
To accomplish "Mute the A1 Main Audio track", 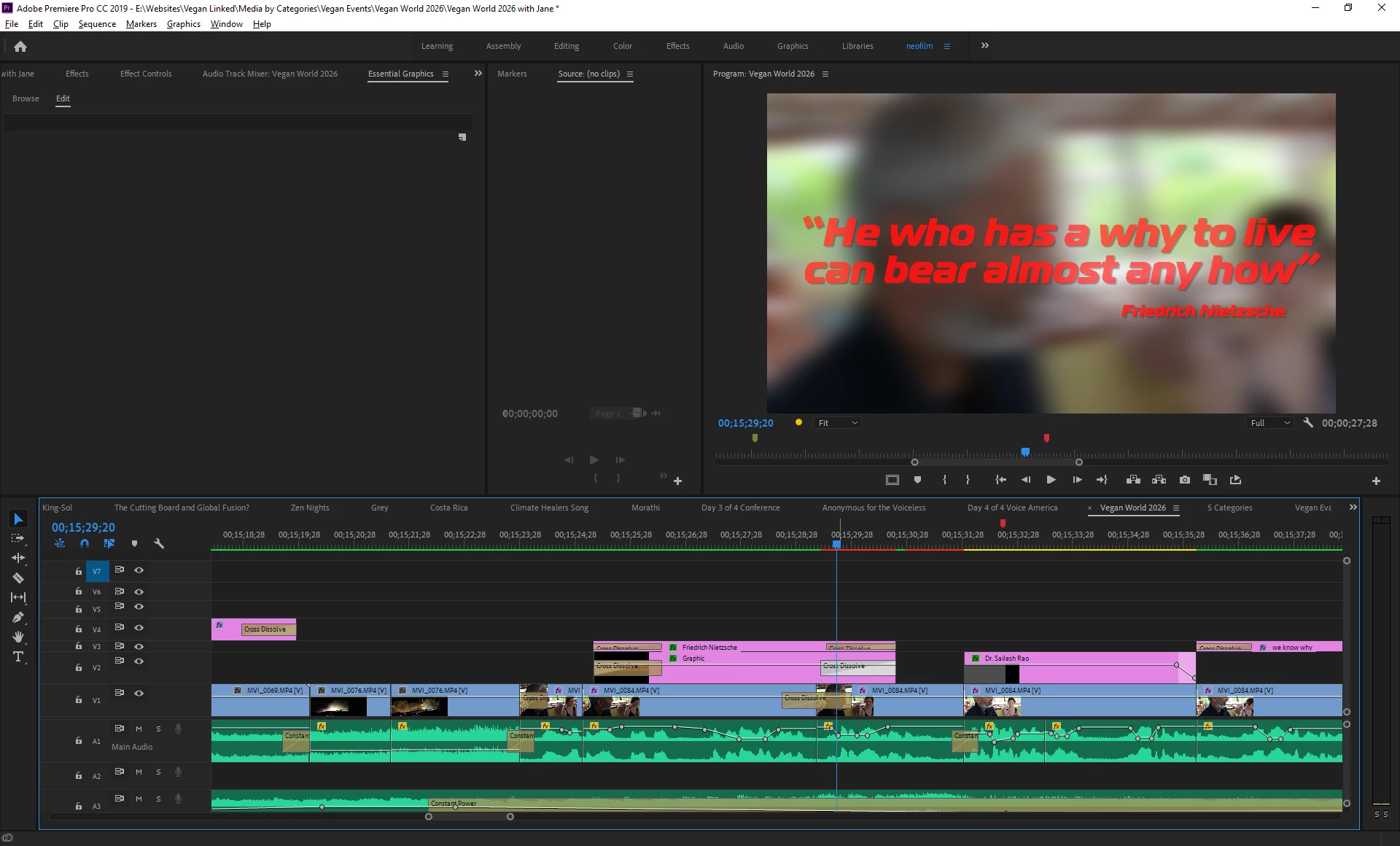I will click(139, 729).
